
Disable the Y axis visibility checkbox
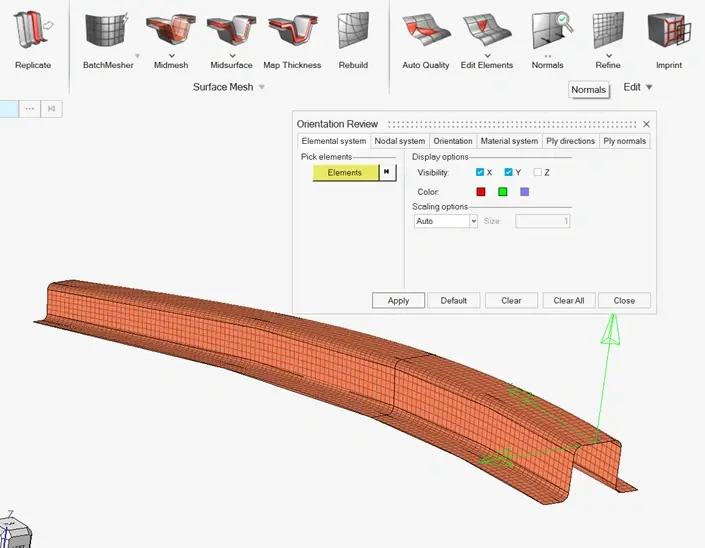point(508,173)
